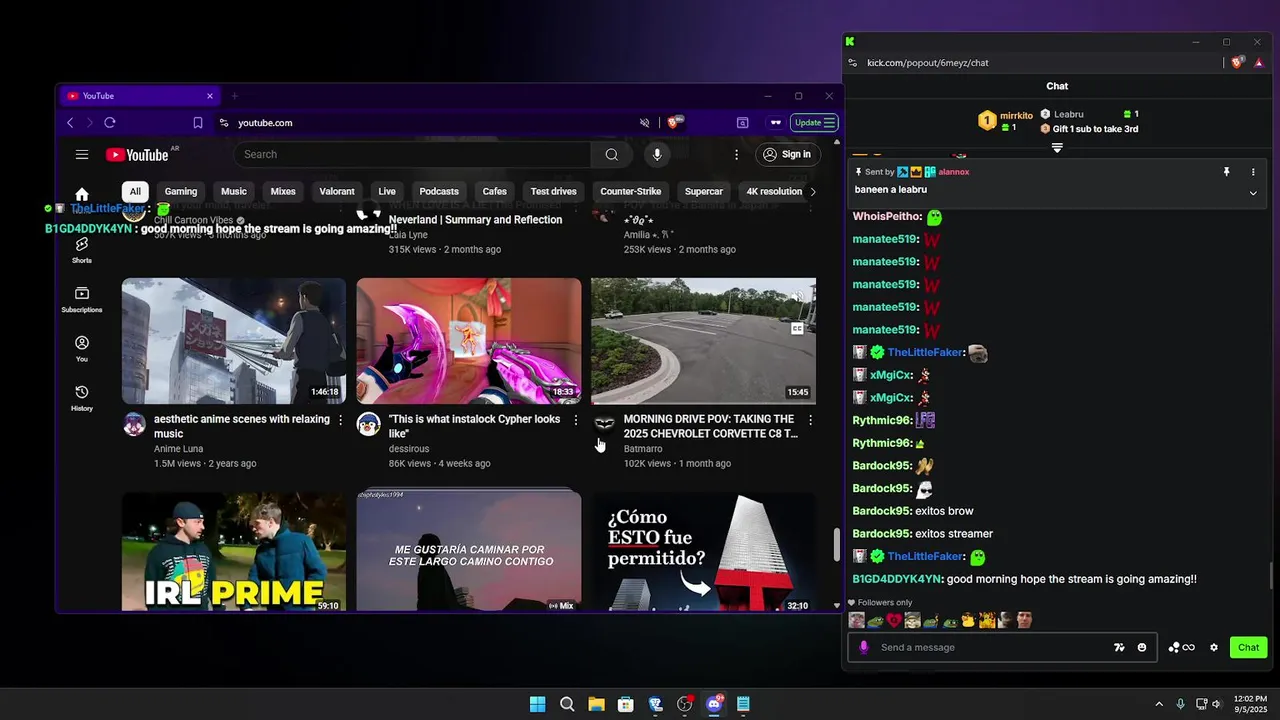The height and width of the screenshot is (720, 1280).
Task: Open the Batmarro channel link
Action: tap(643, 449)
